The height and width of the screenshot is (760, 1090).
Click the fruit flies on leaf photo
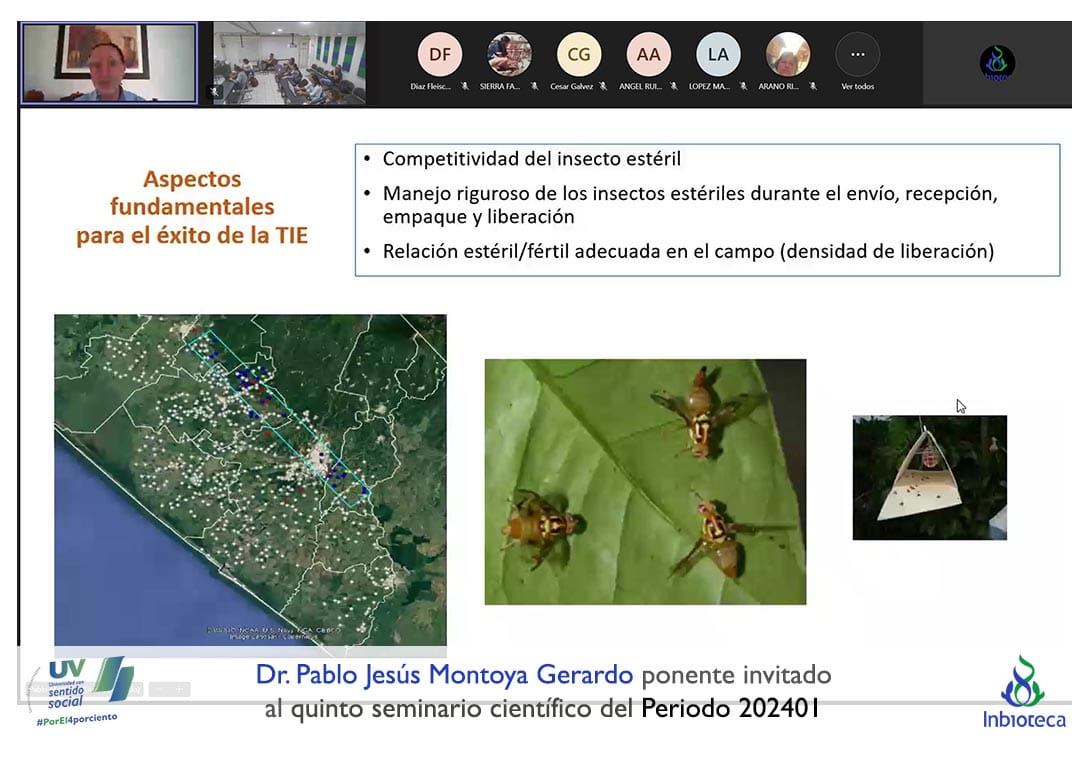click(645, 481)
